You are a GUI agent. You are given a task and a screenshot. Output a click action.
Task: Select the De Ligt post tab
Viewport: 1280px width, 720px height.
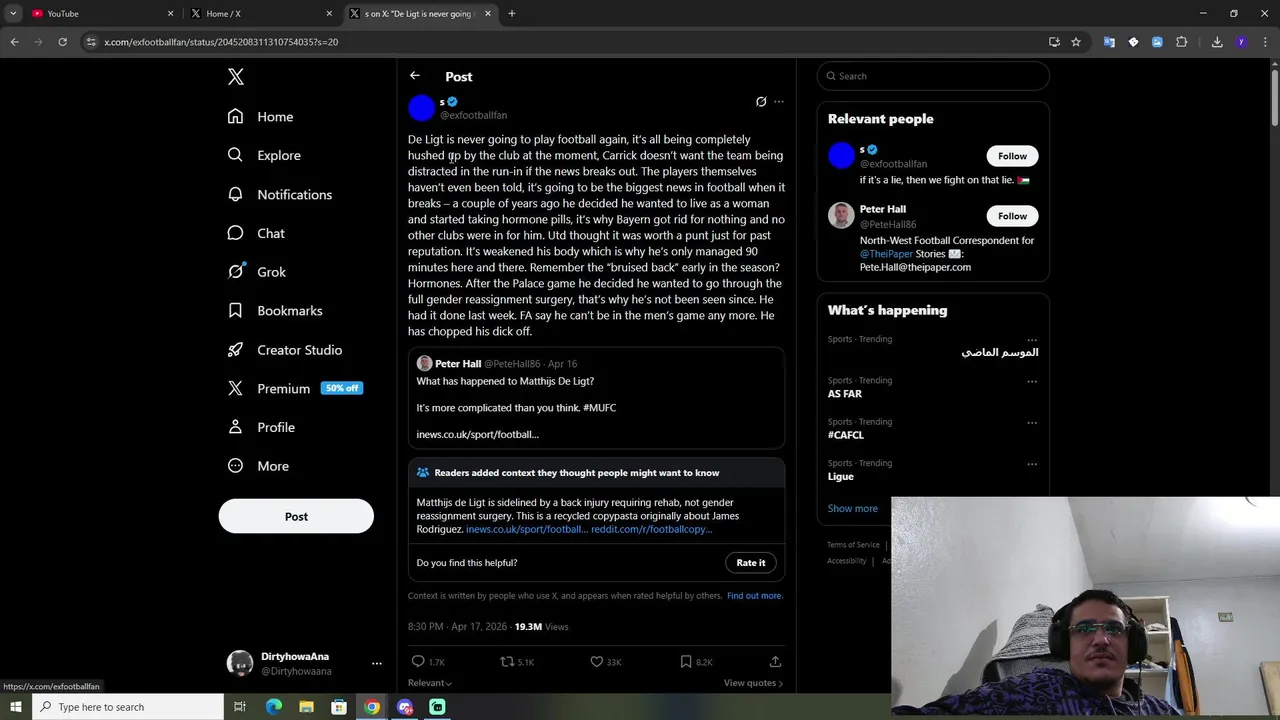point(421,13)
